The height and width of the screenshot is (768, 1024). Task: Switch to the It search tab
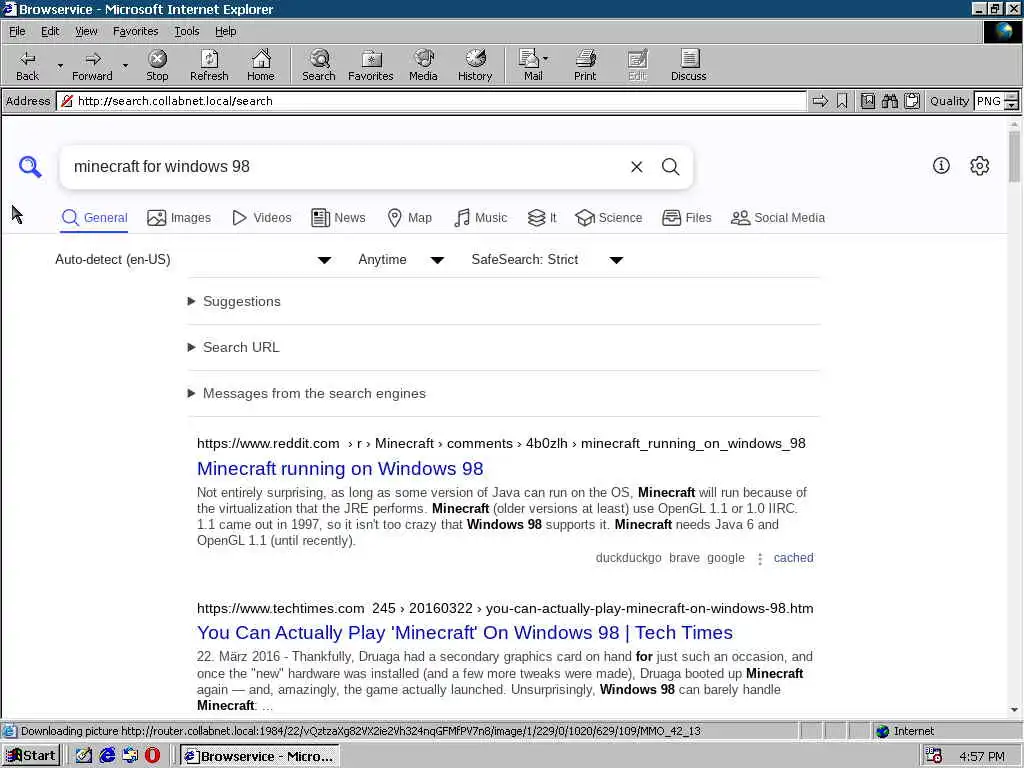coord(542,218)
